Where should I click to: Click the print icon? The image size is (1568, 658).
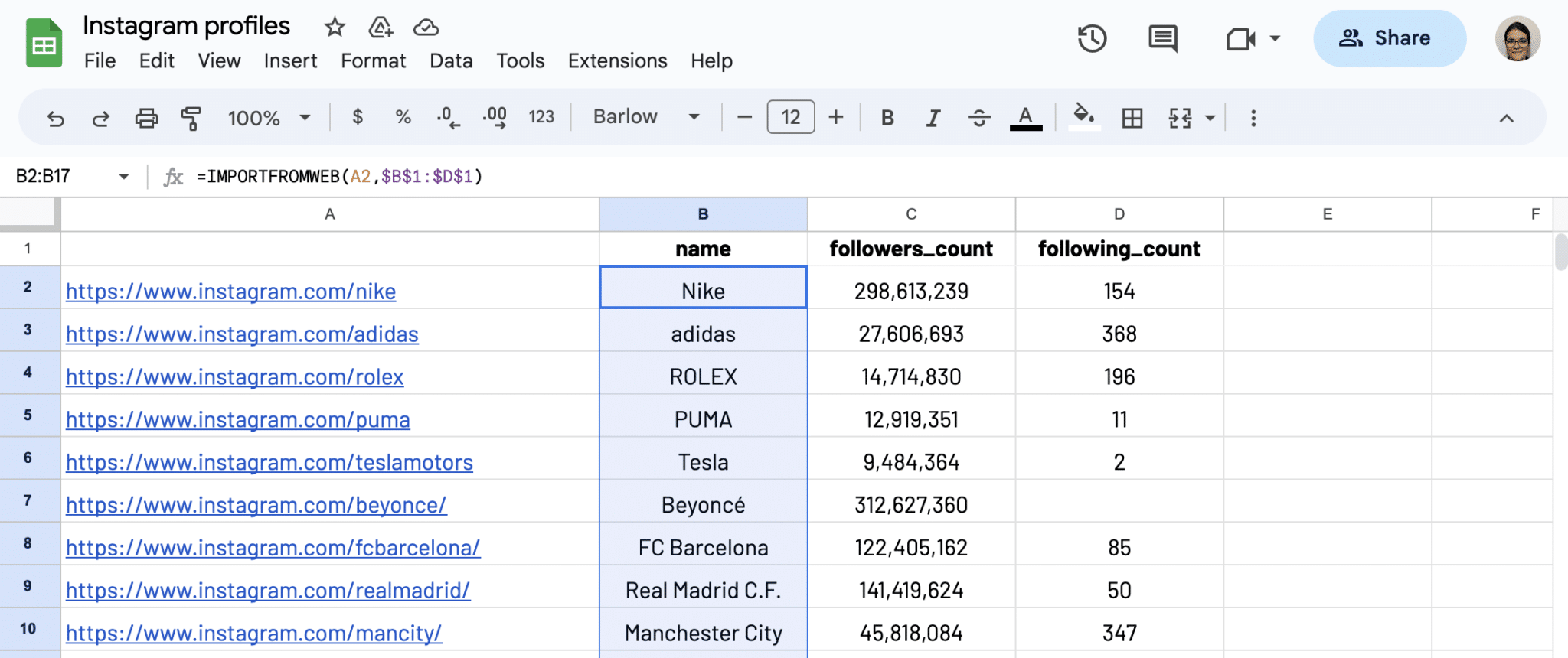(x=146, y=118)
